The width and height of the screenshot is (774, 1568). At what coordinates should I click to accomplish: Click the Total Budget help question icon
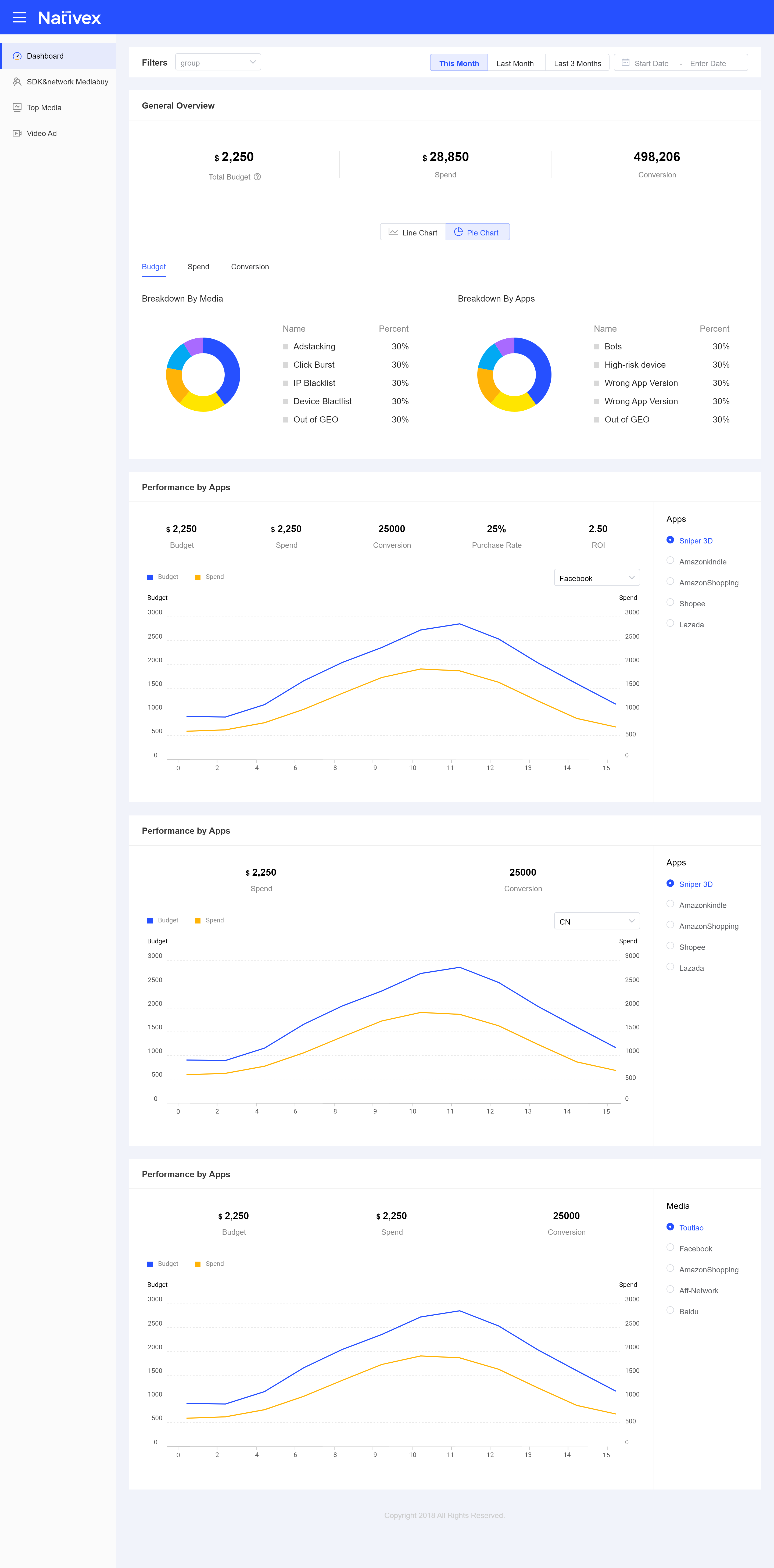pyautogui.click(x=257, y=177)
